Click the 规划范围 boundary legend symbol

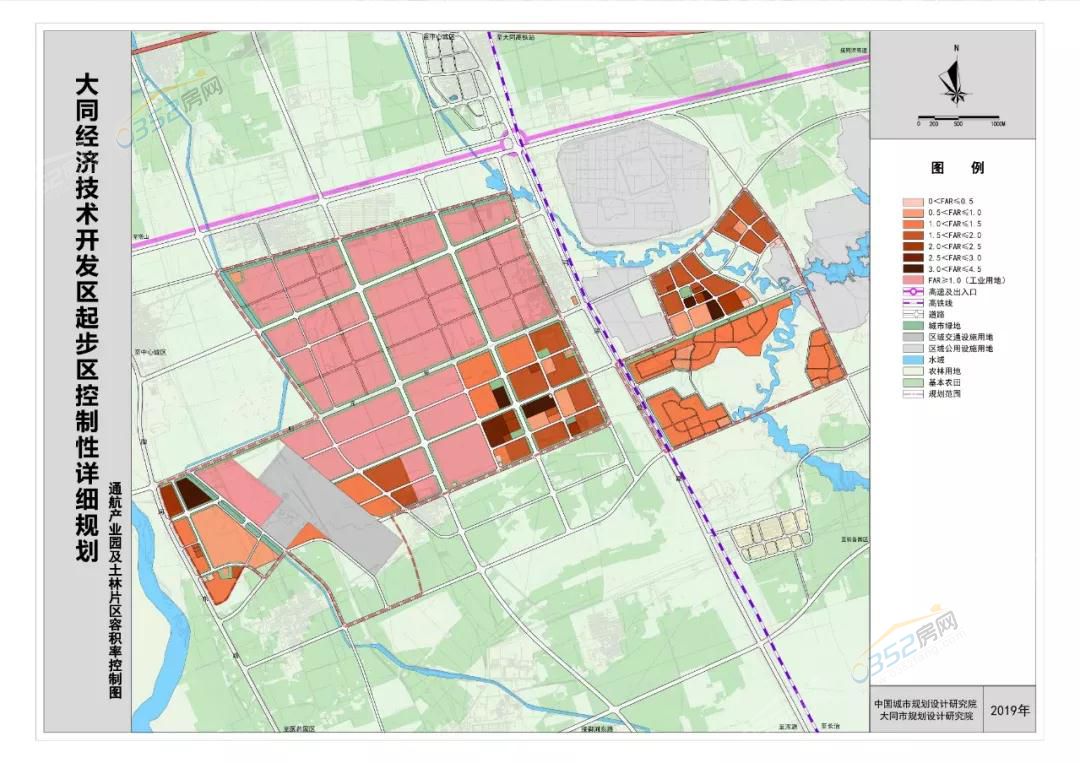tap(915, 393)
